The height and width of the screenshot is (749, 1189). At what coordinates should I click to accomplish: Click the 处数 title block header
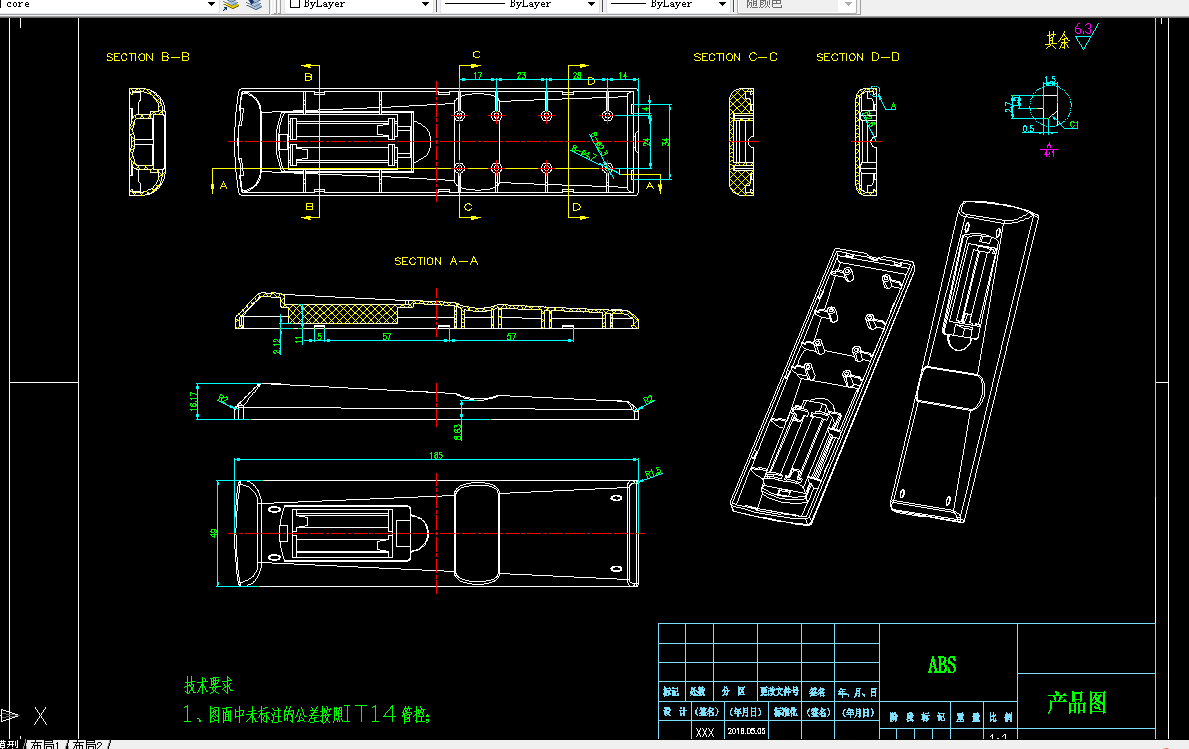pyautogui.click(x=698, y=691)
